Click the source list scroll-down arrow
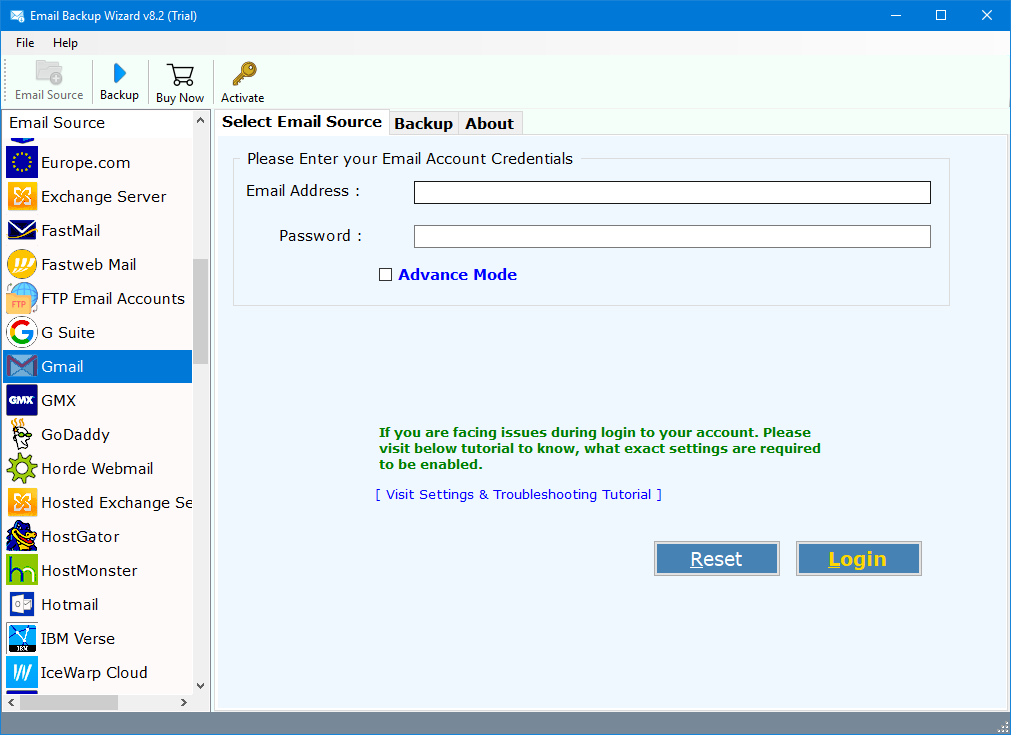This screenshot has width=1011, height=735. [201, 685]
